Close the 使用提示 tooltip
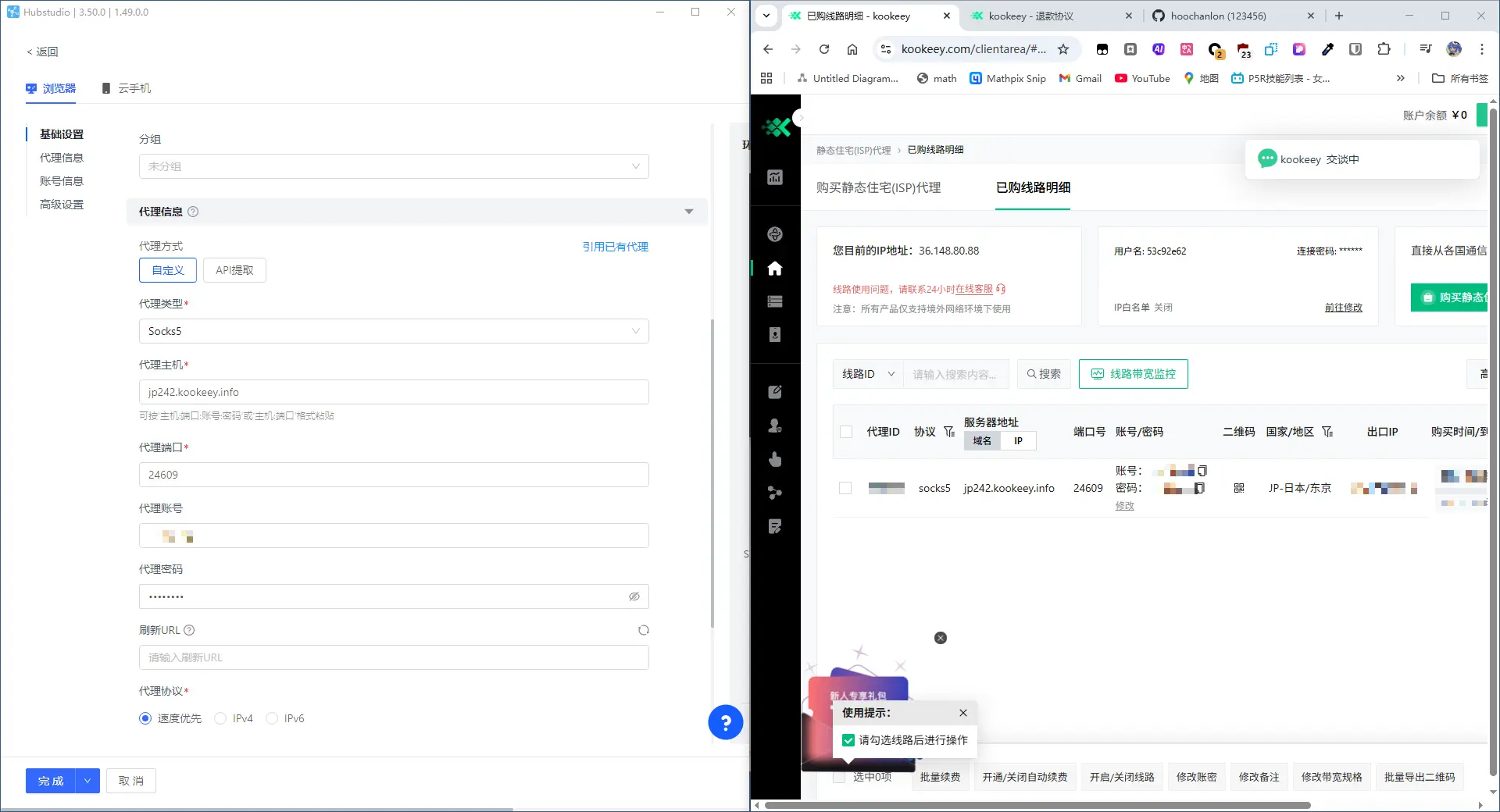Screen dimensions: 1500x812 tap(963, 713)
